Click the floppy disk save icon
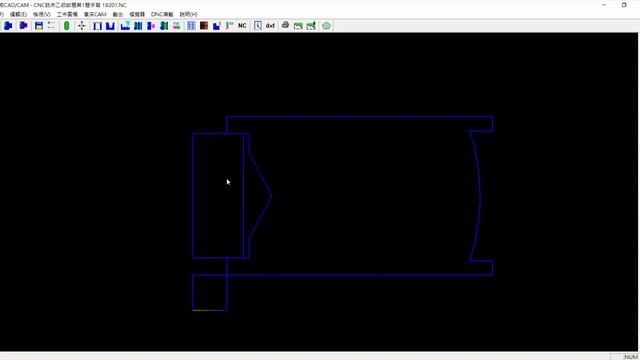 pos(39,26)
